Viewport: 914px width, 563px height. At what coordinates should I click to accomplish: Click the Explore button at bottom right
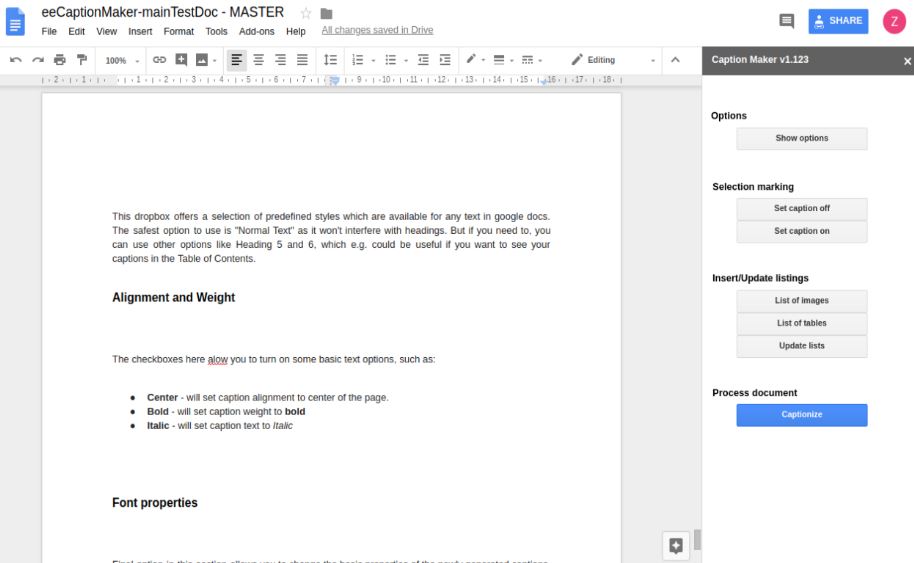click(676, 546)
